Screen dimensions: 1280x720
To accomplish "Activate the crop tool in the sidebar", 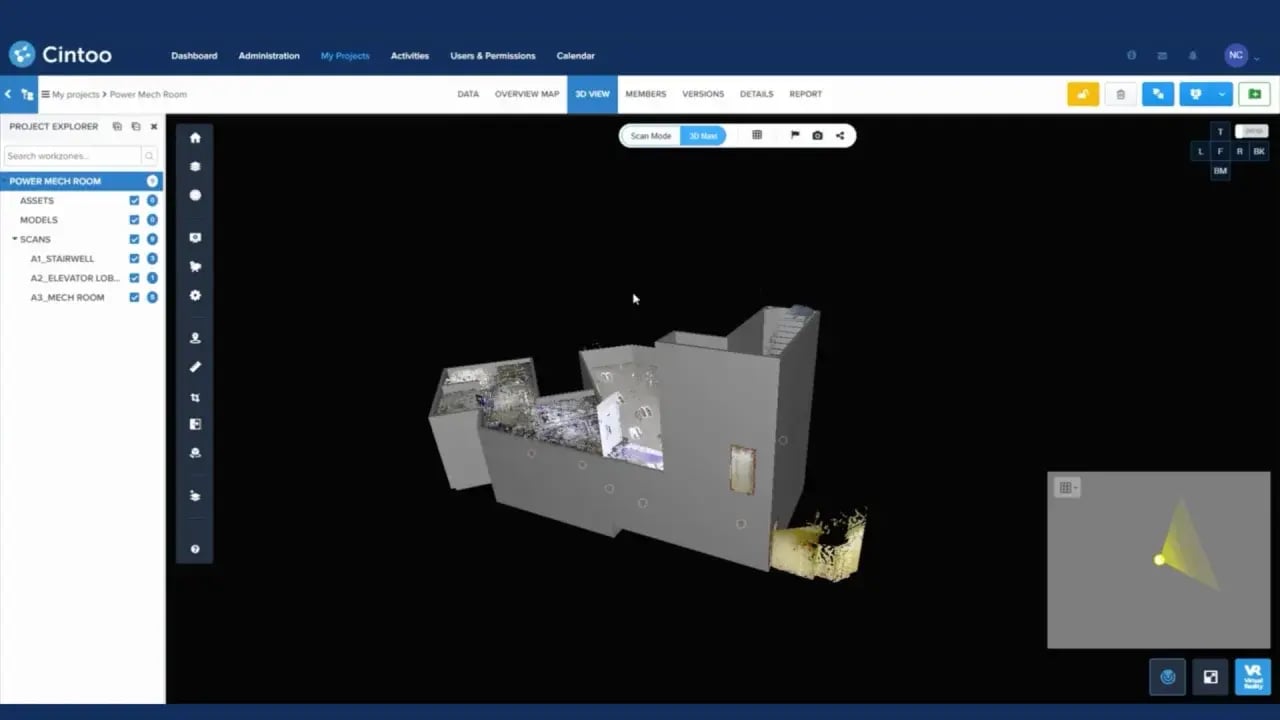I will click(195, 397).
